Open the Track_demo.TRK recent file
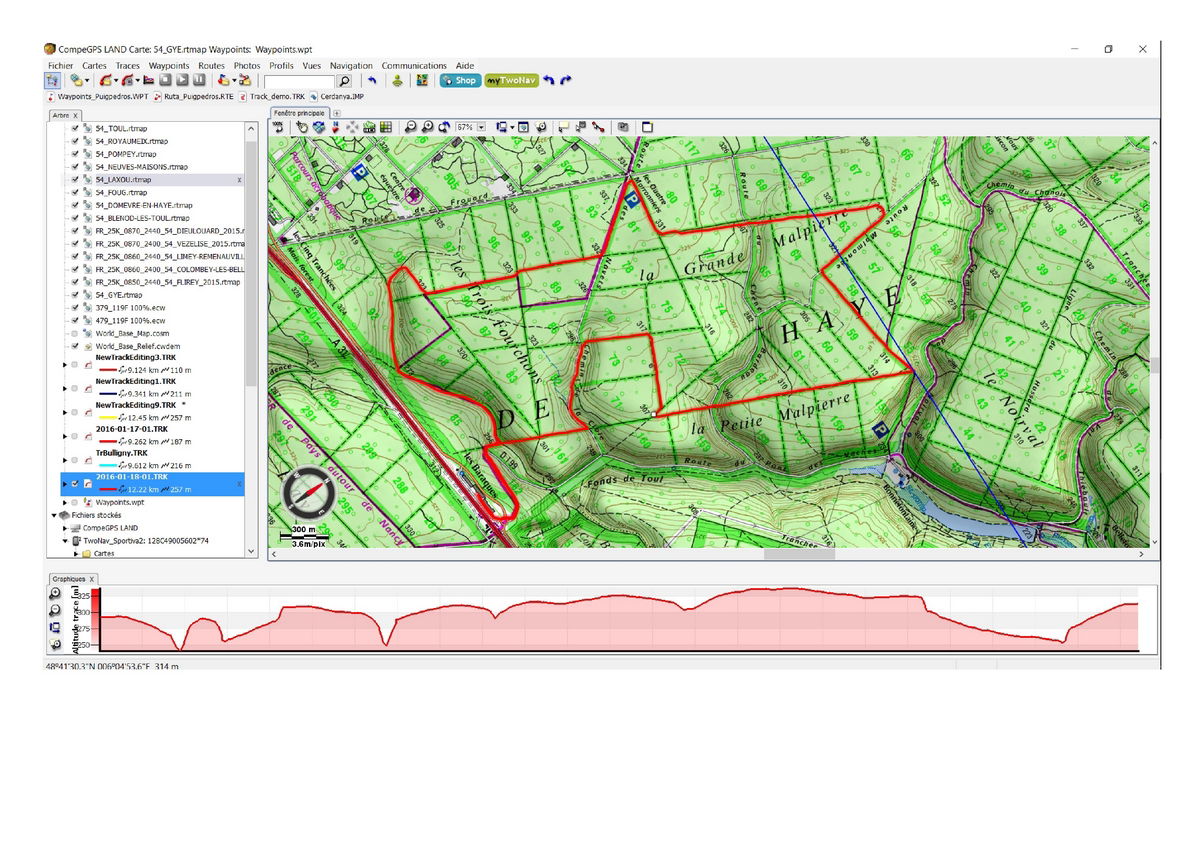 [272, 96]
